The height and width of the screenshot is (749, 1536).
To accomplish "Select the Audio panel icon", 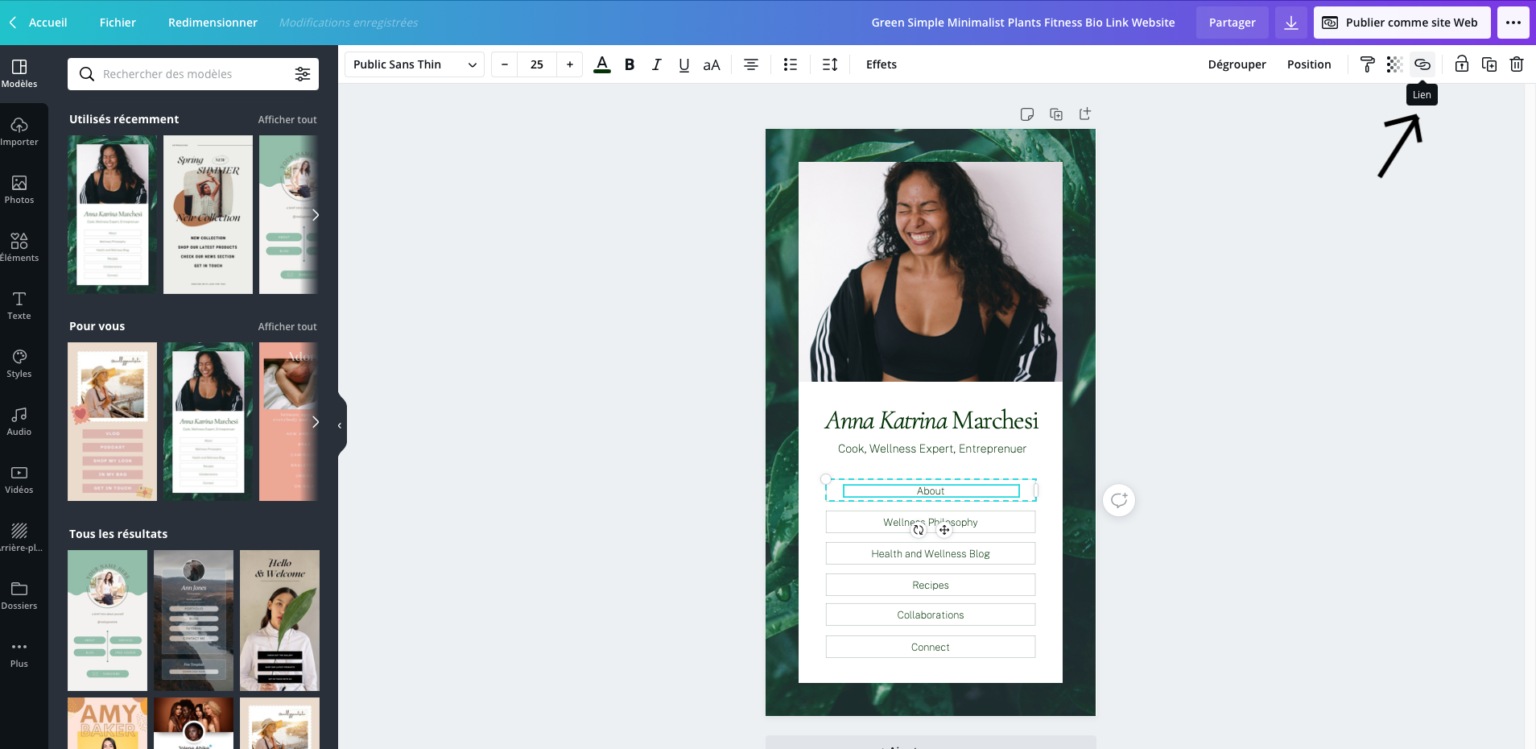I will [x=19, y=420].
